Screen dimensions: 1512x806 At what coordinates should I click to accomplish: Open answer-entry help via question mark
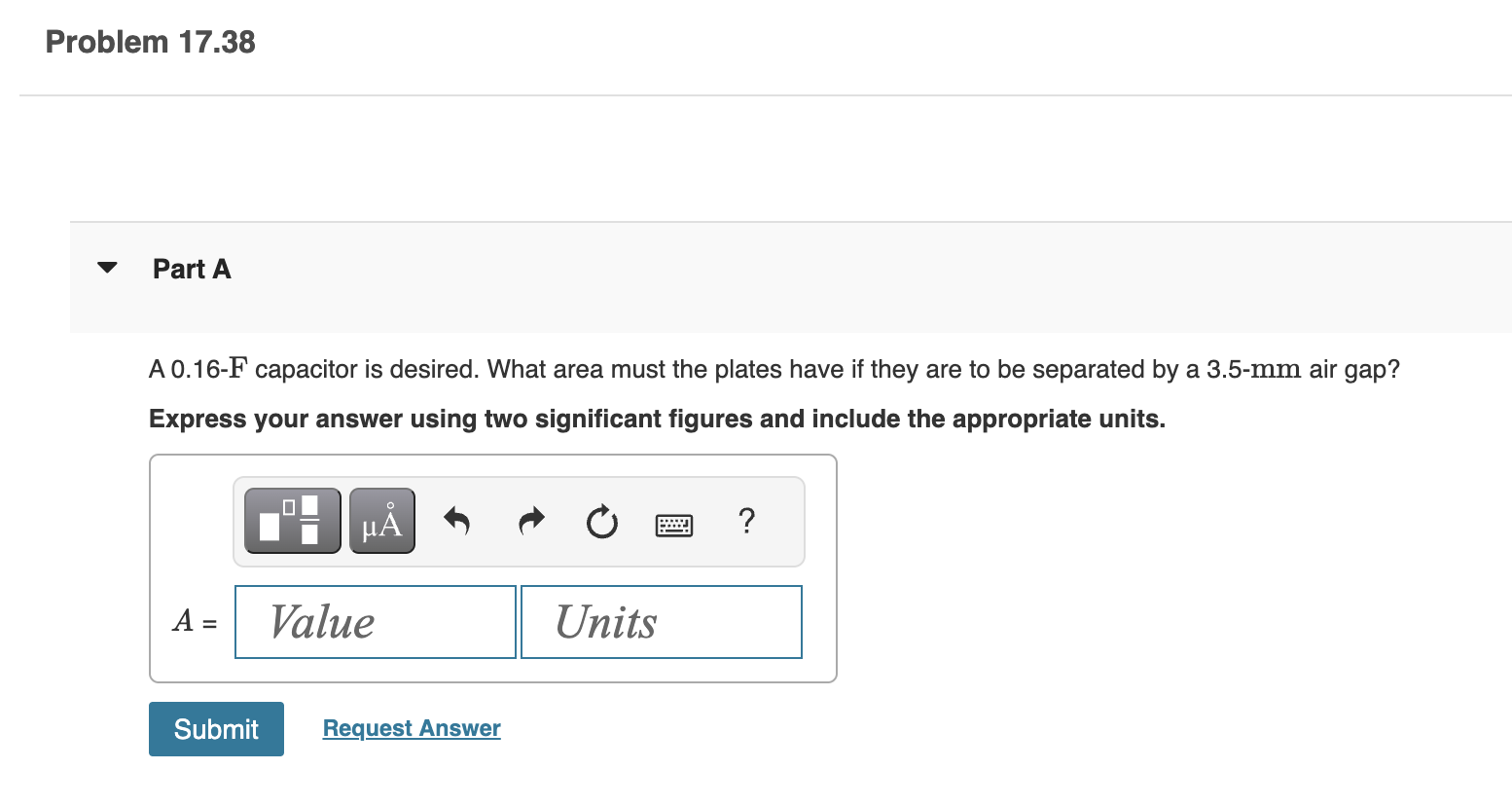[745, 522]
